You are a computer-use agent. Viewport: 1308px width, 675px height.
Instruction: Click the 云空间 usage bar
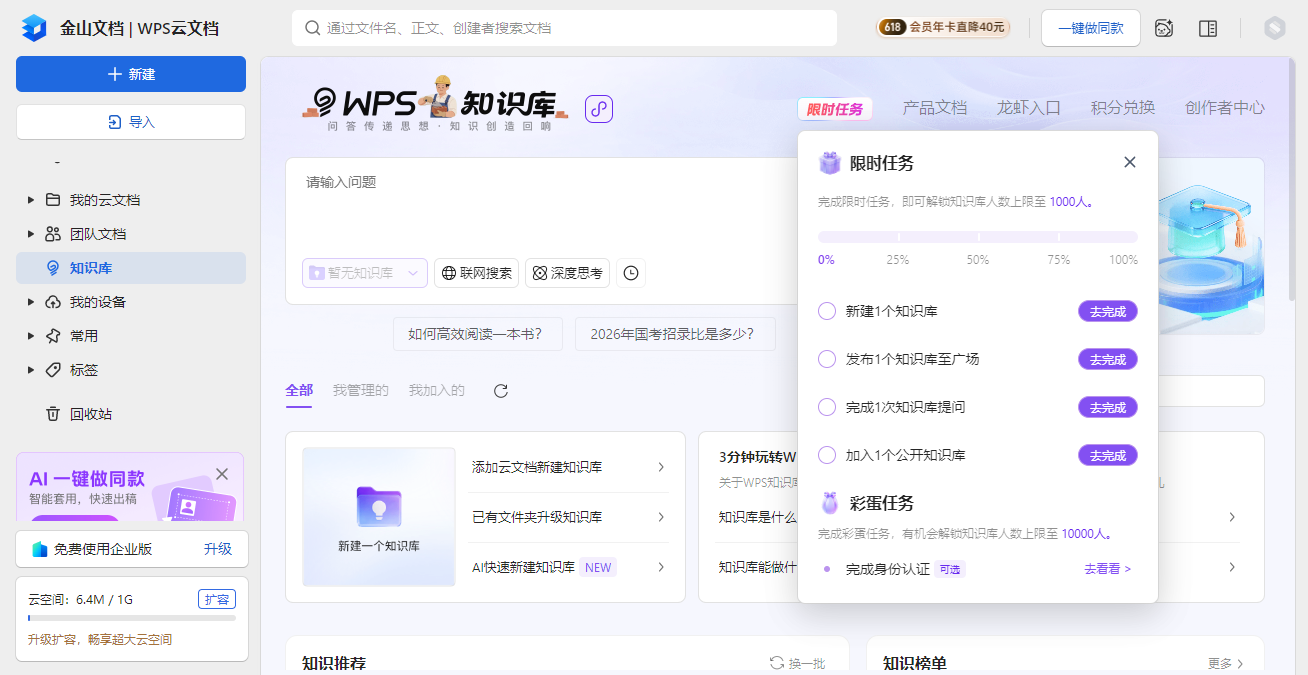[x=132, y=618]
